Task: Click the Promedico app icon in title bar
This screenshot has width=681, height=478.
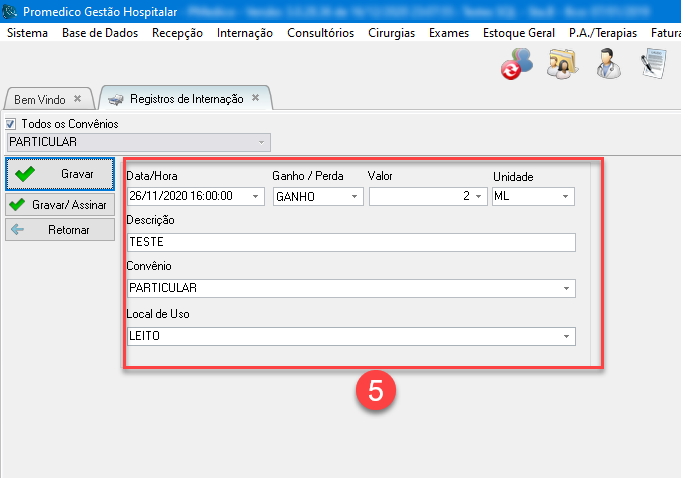Action: 10,11
